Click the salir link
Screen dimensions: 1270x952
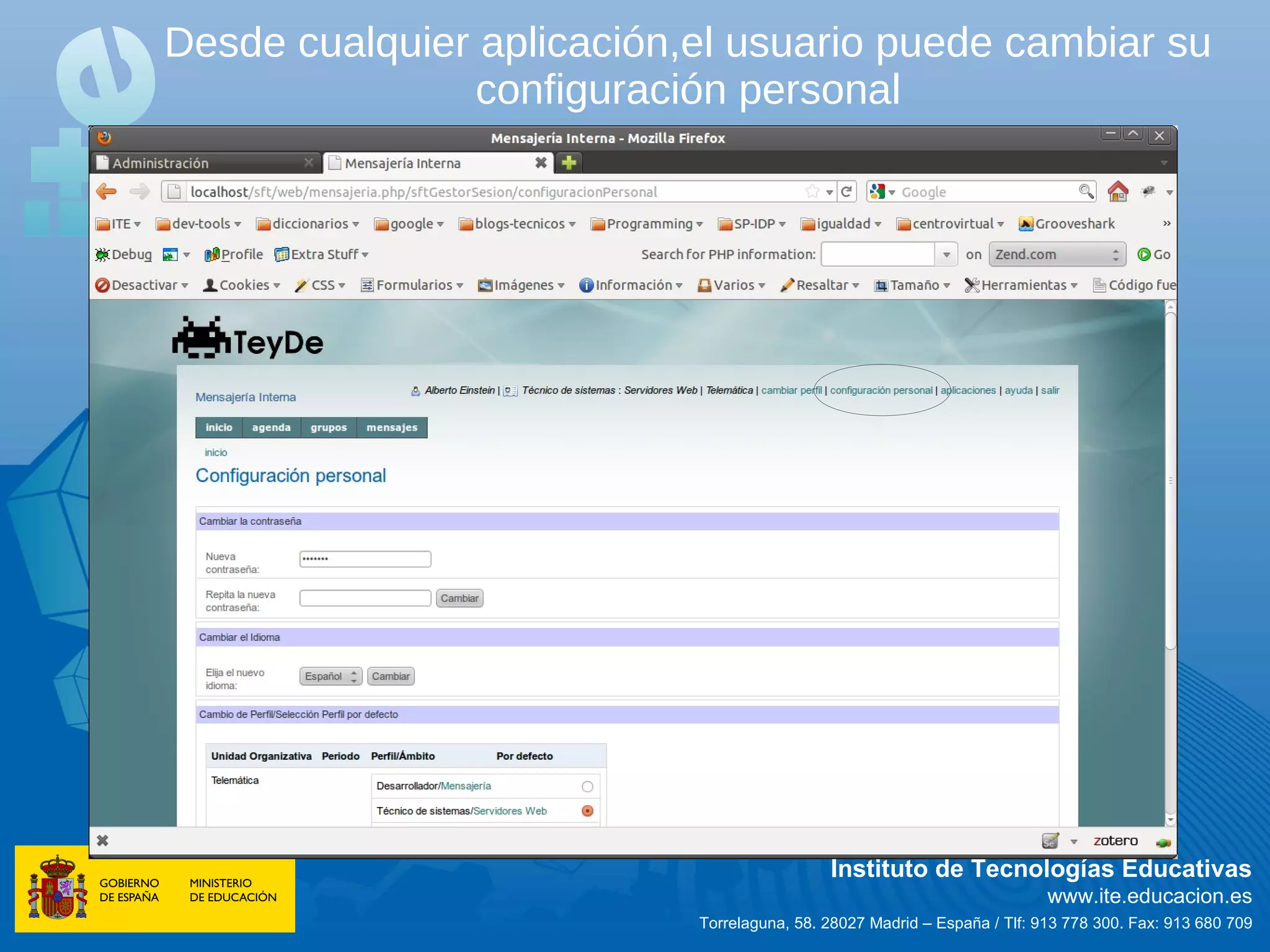[1050, 390]
